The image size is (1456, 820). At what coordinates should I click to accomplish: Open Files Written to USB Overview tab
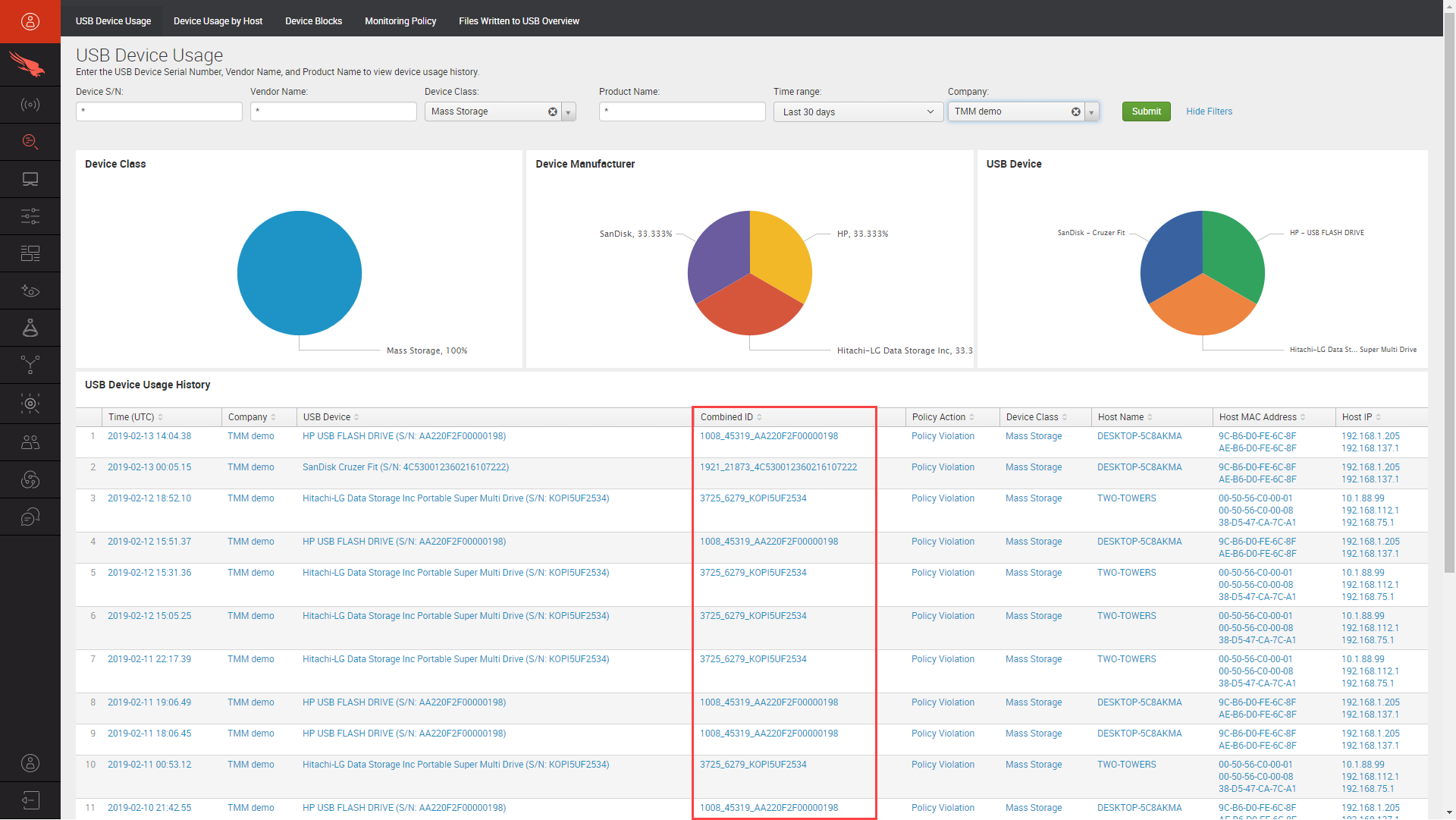[519, 21]
